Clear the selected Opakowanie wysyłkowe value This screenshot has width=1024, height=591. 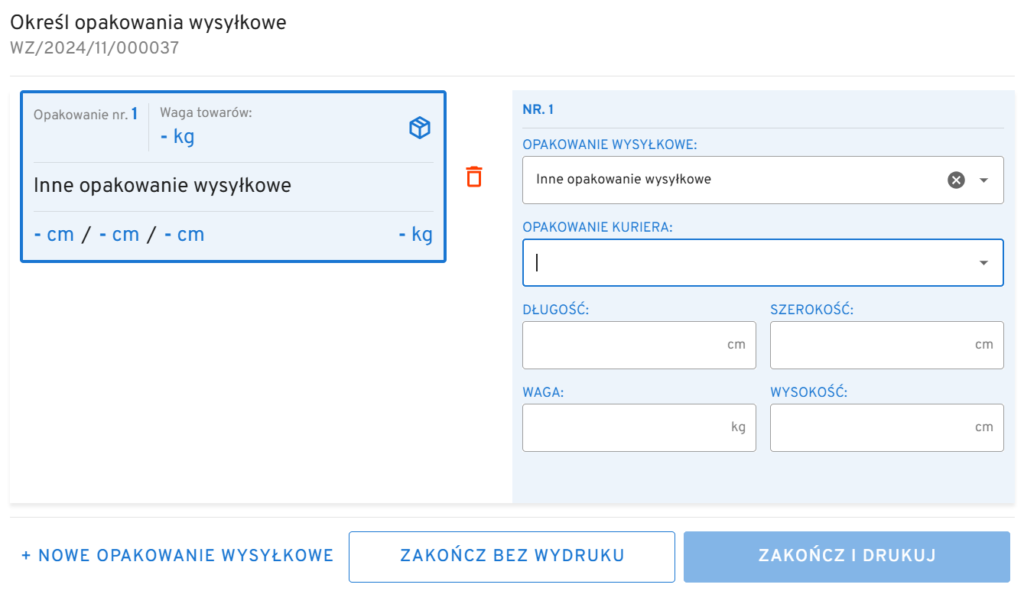(956, 180)
